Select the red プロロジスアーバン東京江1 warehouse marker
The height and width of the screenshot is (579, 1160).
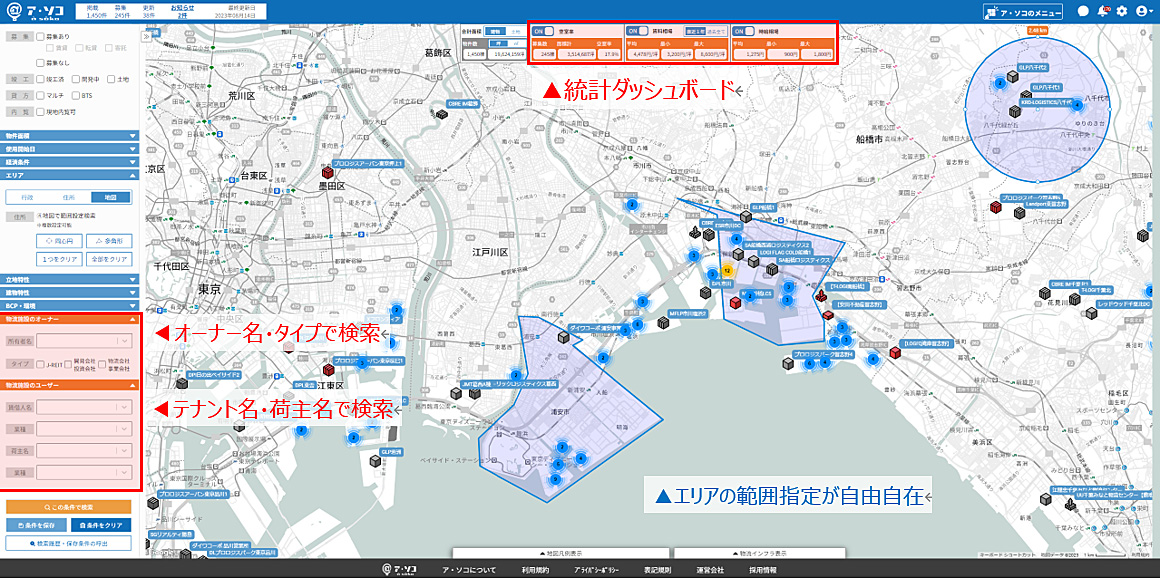coord(328,370)
